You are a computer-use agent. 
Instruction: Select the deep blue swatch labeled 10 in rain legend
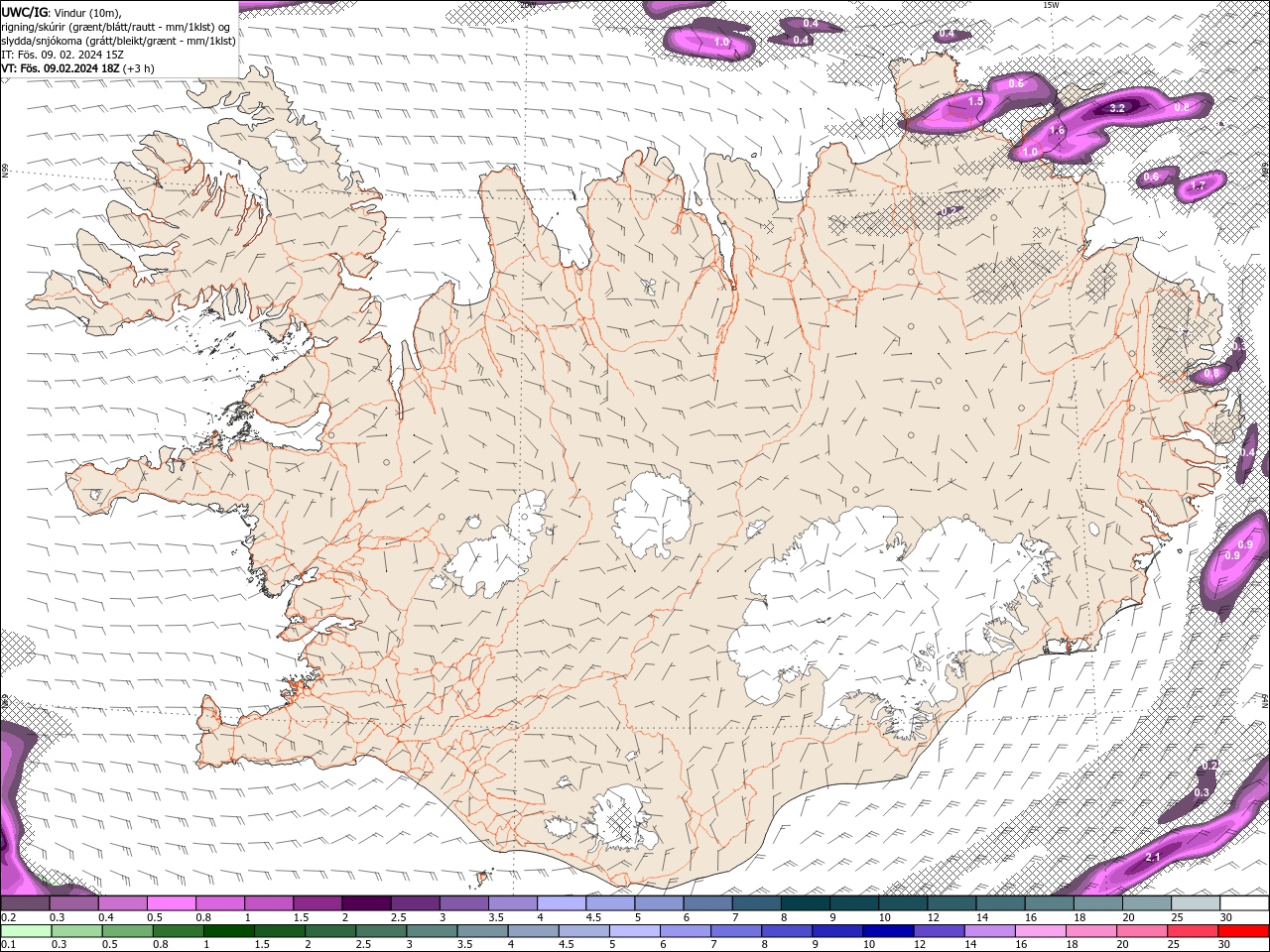(x=887, y=931)
